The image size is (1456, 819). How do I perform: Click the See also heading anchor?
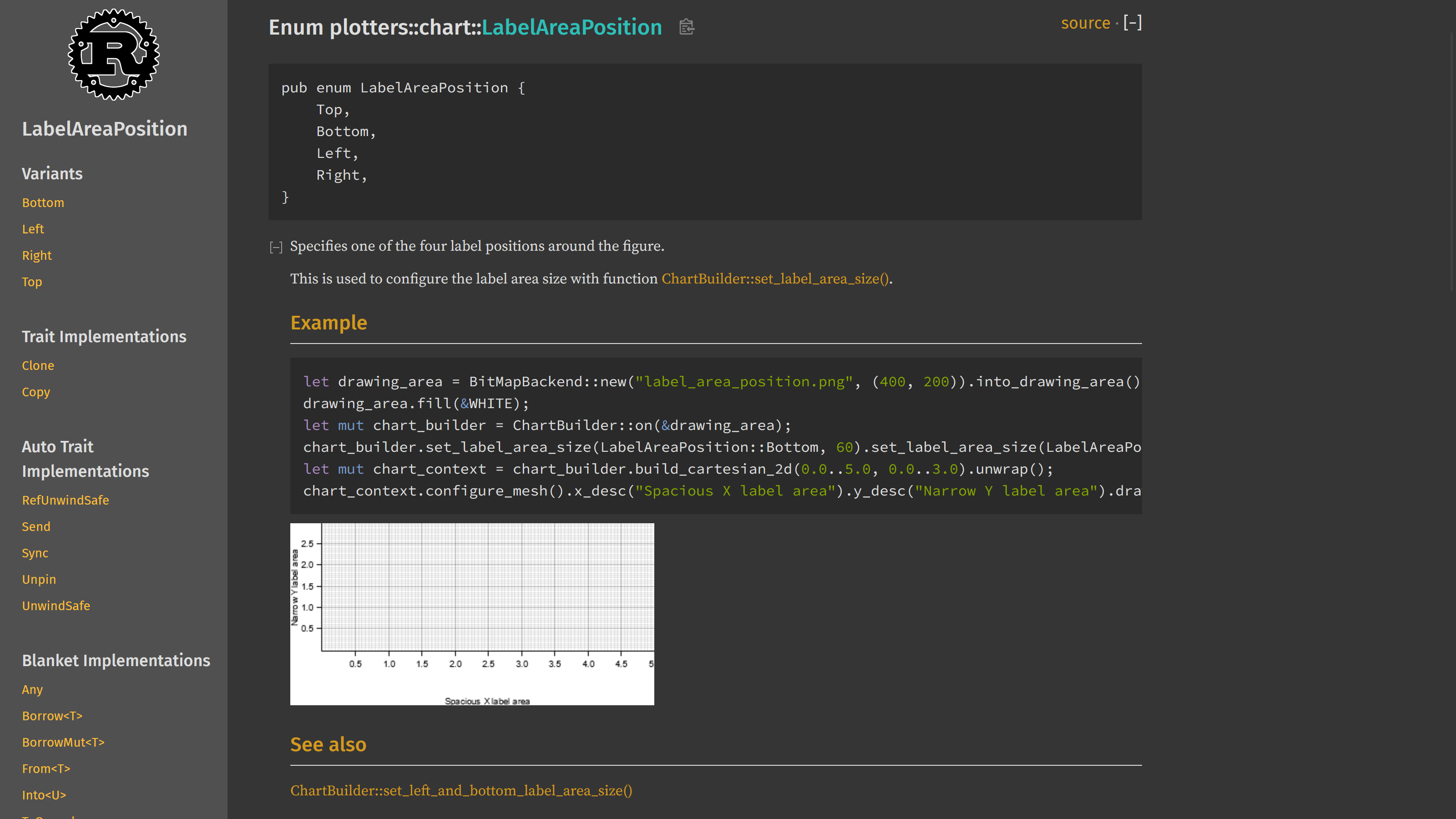click(328, 744)
